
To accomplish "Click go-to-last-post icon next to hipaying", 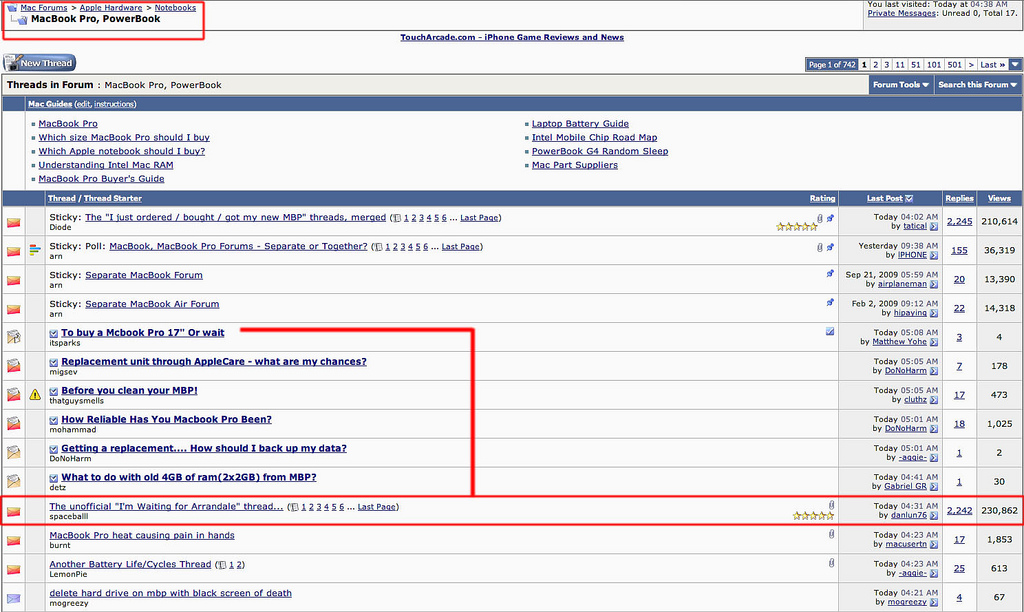I will tap(934, 313).
